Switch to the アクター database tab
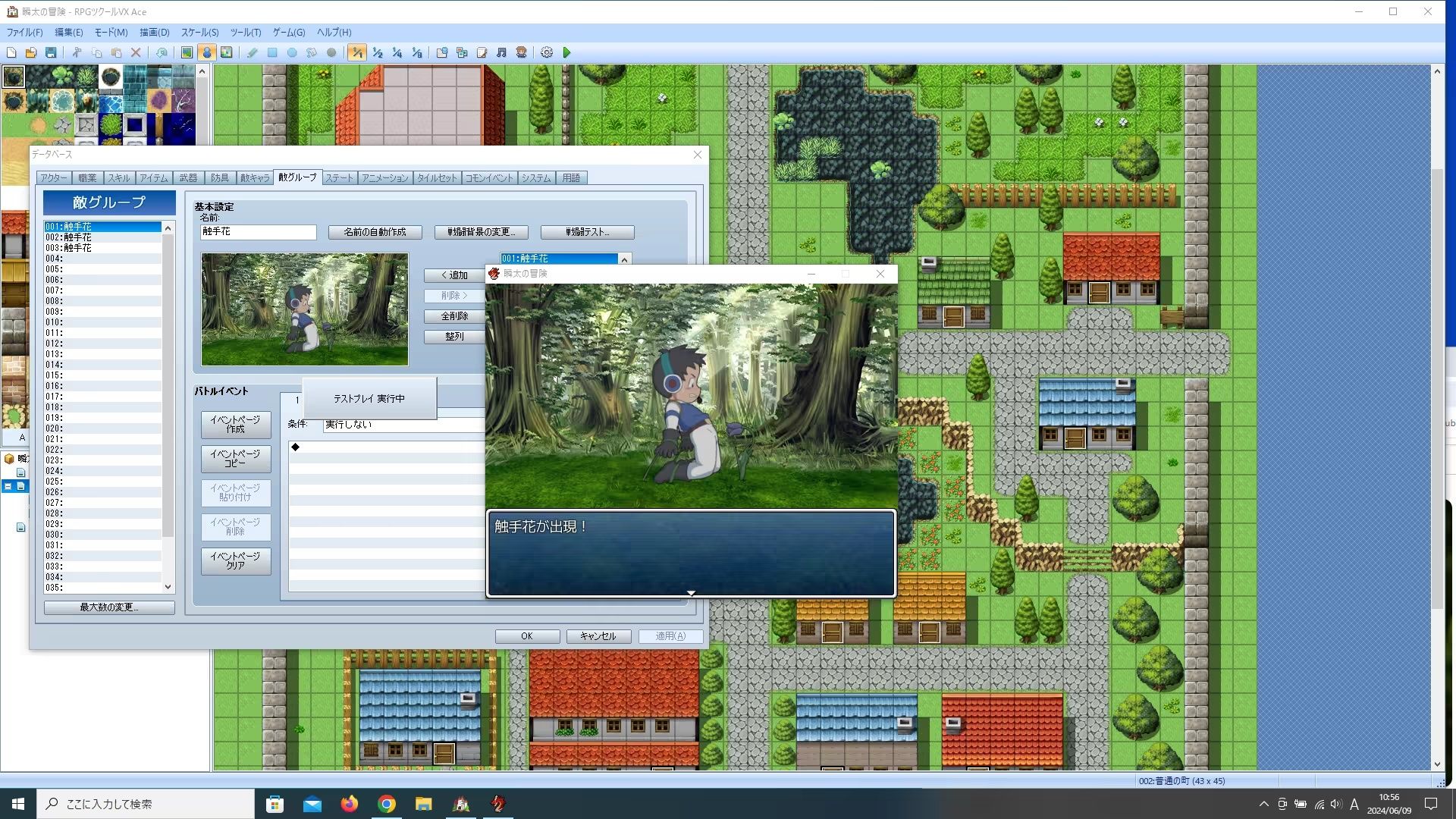The height and width of the screenshot is (819, 1456). tap(54, 178)
